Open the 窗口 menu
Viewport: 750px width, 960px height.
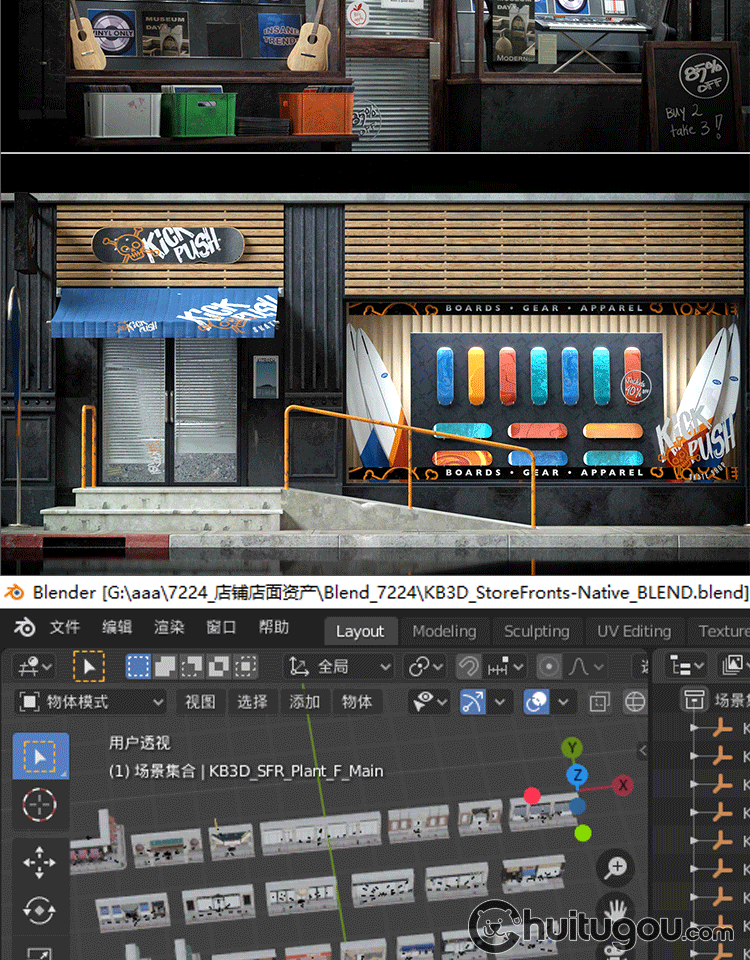click(x=221, y=628)
